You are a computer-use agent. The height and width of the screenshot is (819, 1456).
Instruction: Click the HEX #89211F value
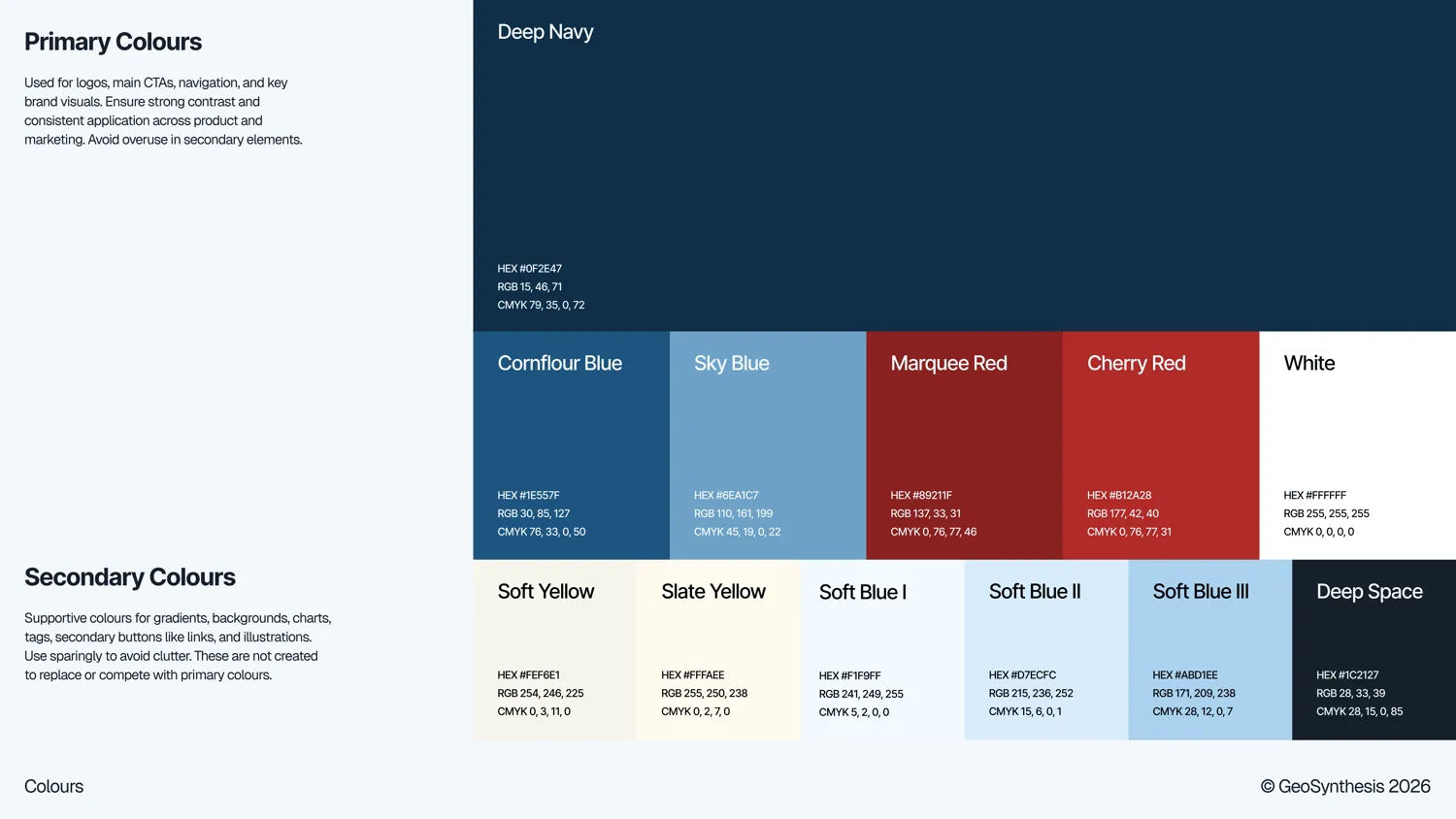point(921,496)
